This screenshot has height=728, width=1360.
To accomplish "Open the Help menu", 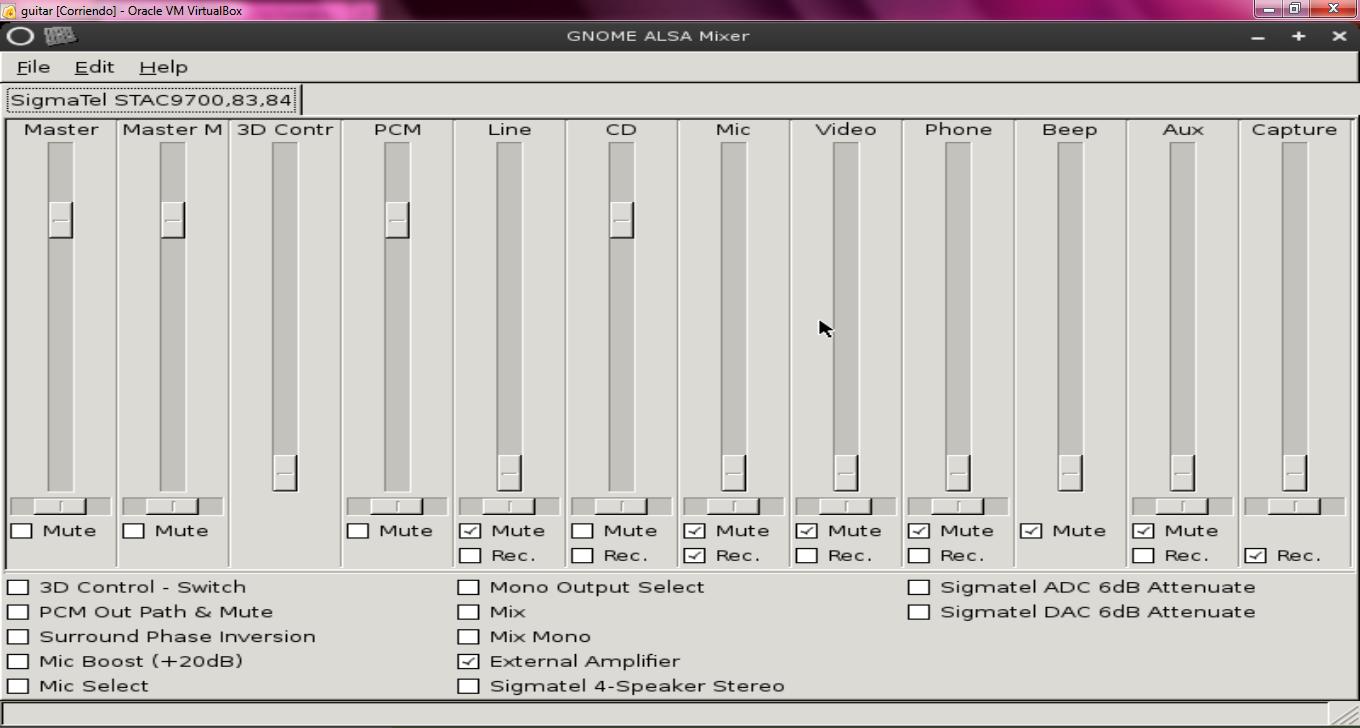I will pyautogui.click(x=163, y=67).
